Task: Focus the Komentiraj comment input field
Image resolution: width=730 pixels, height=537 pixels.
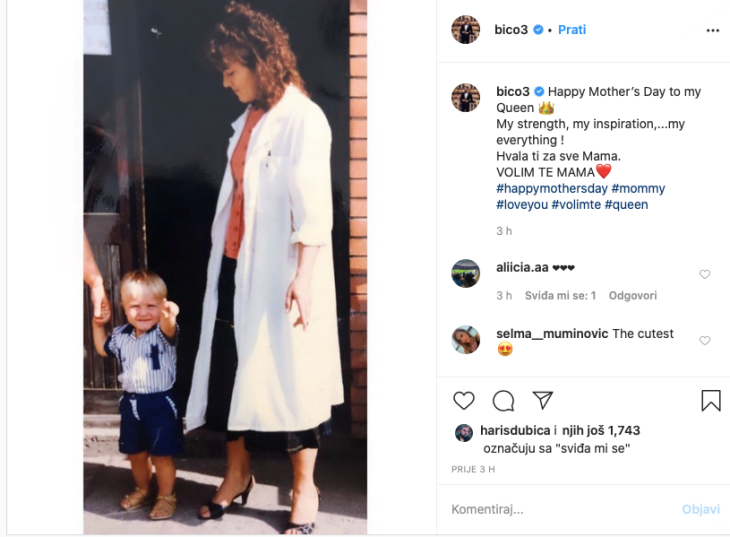Action: [x=561, y=510]
